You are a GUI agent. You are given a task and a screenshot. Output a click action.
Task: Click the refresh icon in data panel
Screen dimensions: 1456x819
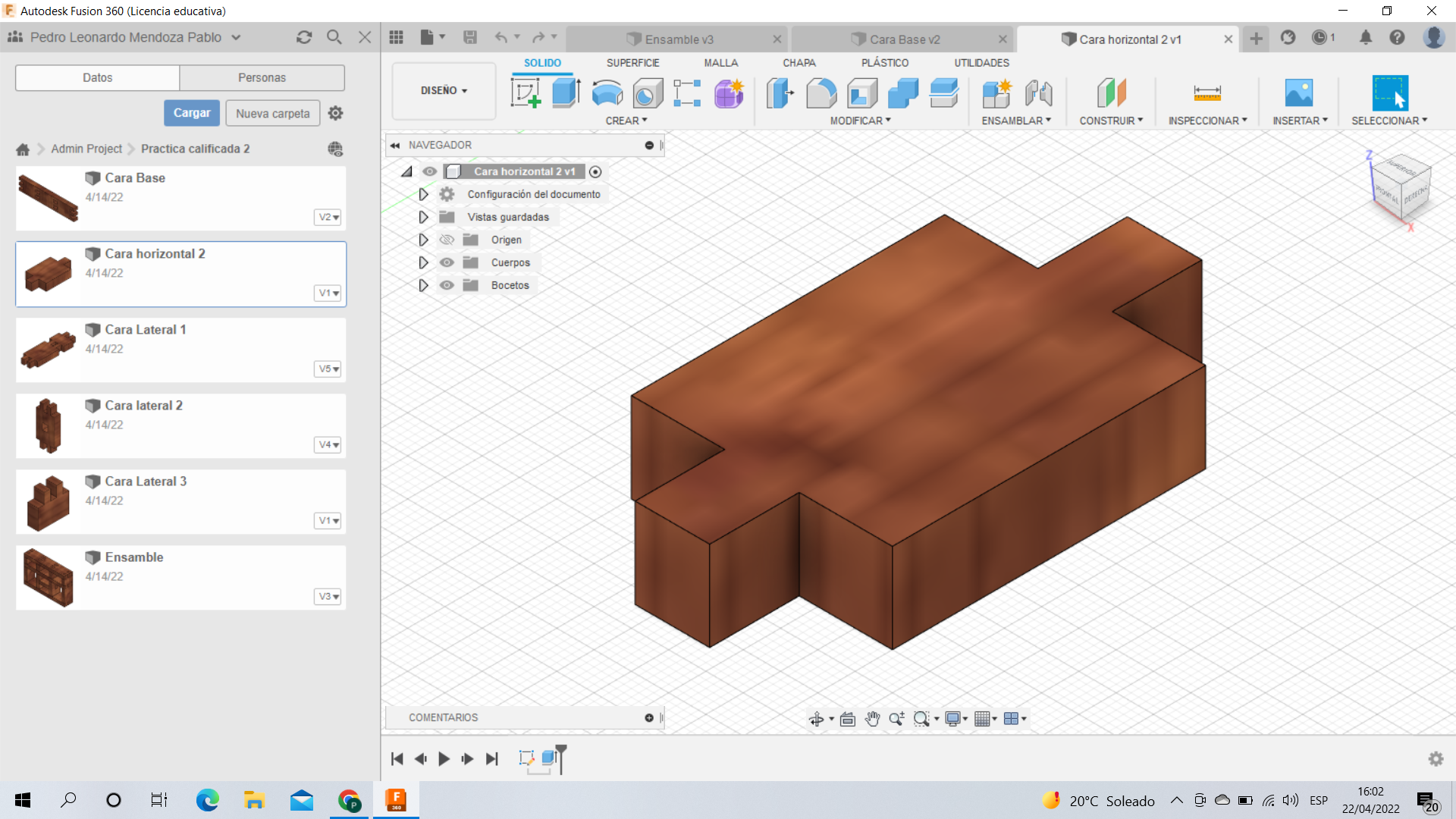point(304,37)
